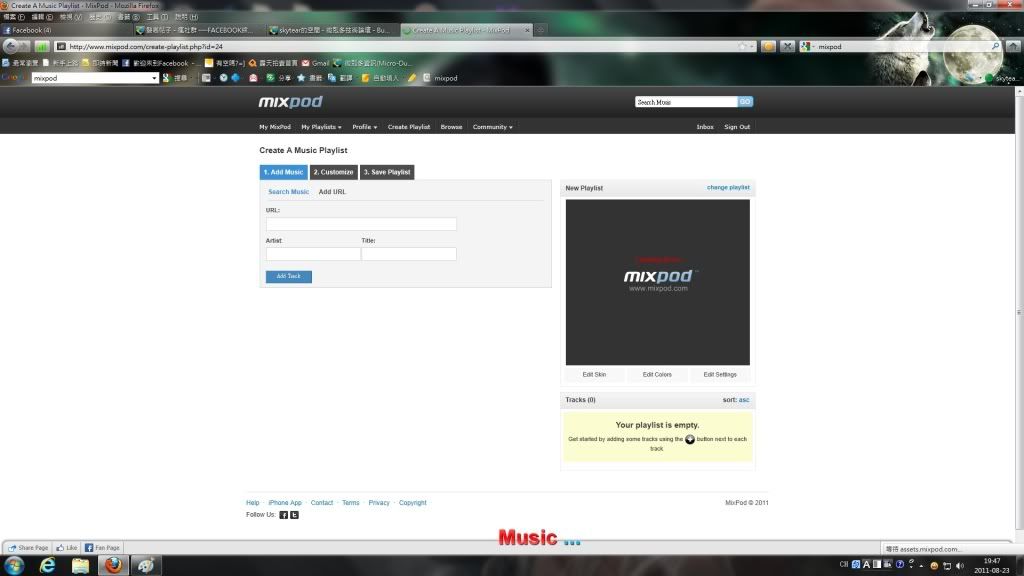Click the Sign Out link

tap(737, 127)
